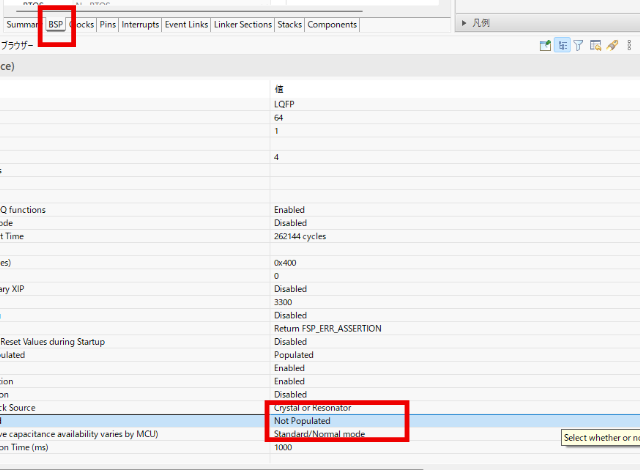Select the 262144 cycles value

[x=300, y=236]
